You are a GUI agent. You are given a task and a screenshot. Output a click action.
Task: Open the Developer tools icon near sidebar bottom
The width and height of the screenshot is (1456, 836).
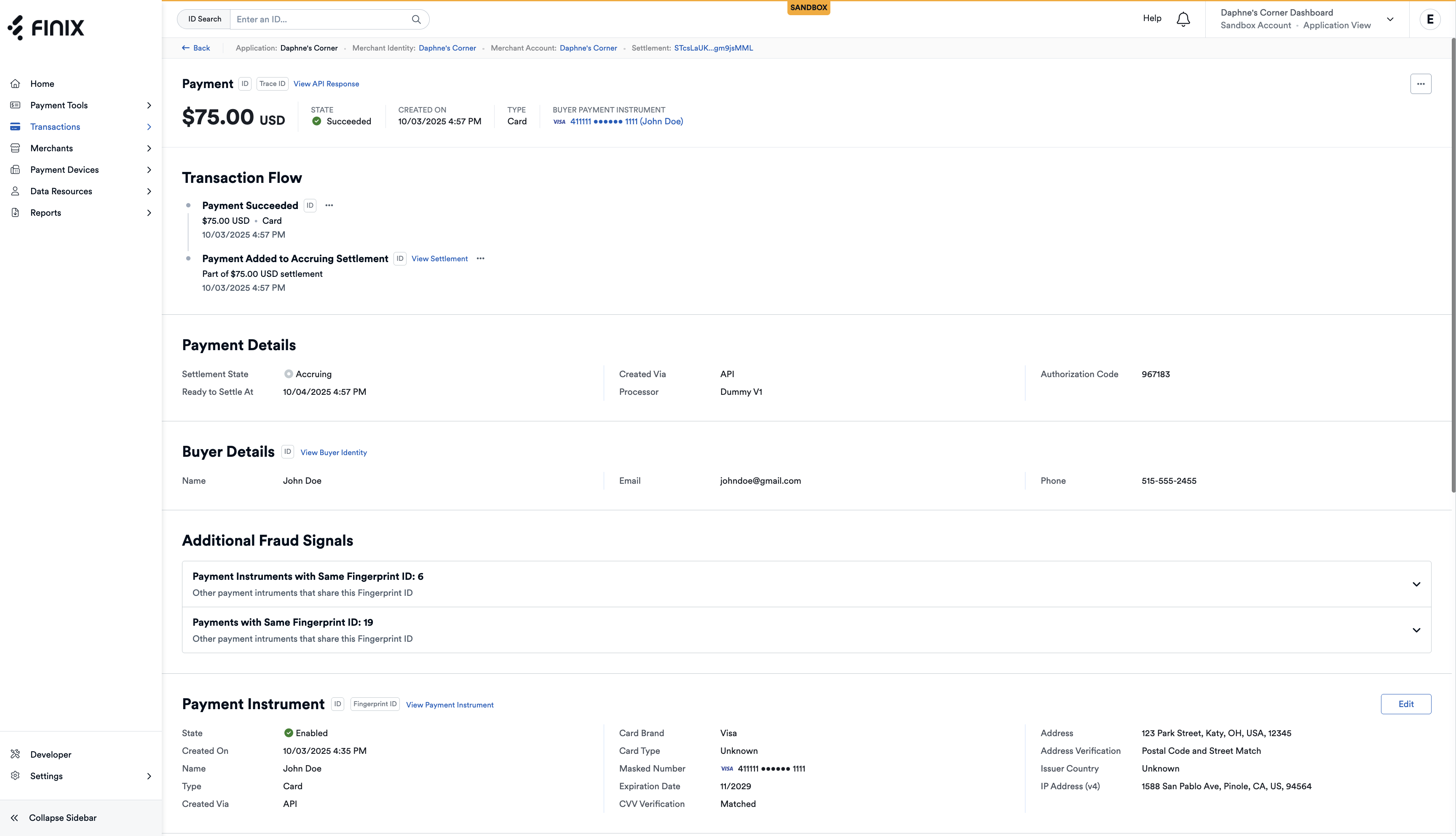coord(16,754)
